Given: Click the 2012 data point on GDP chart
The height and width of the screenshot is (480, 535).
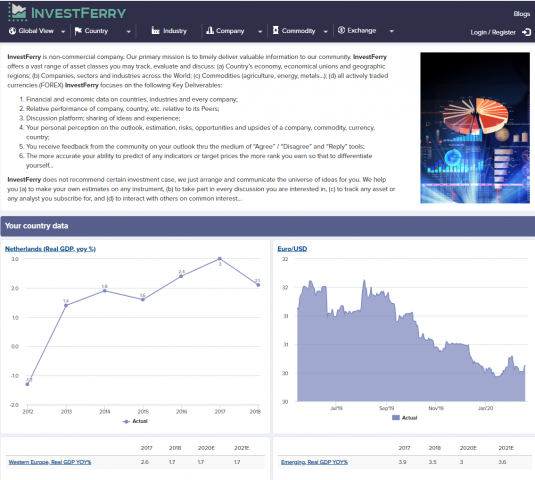Looking at the screenshot, I should point(28,384).
